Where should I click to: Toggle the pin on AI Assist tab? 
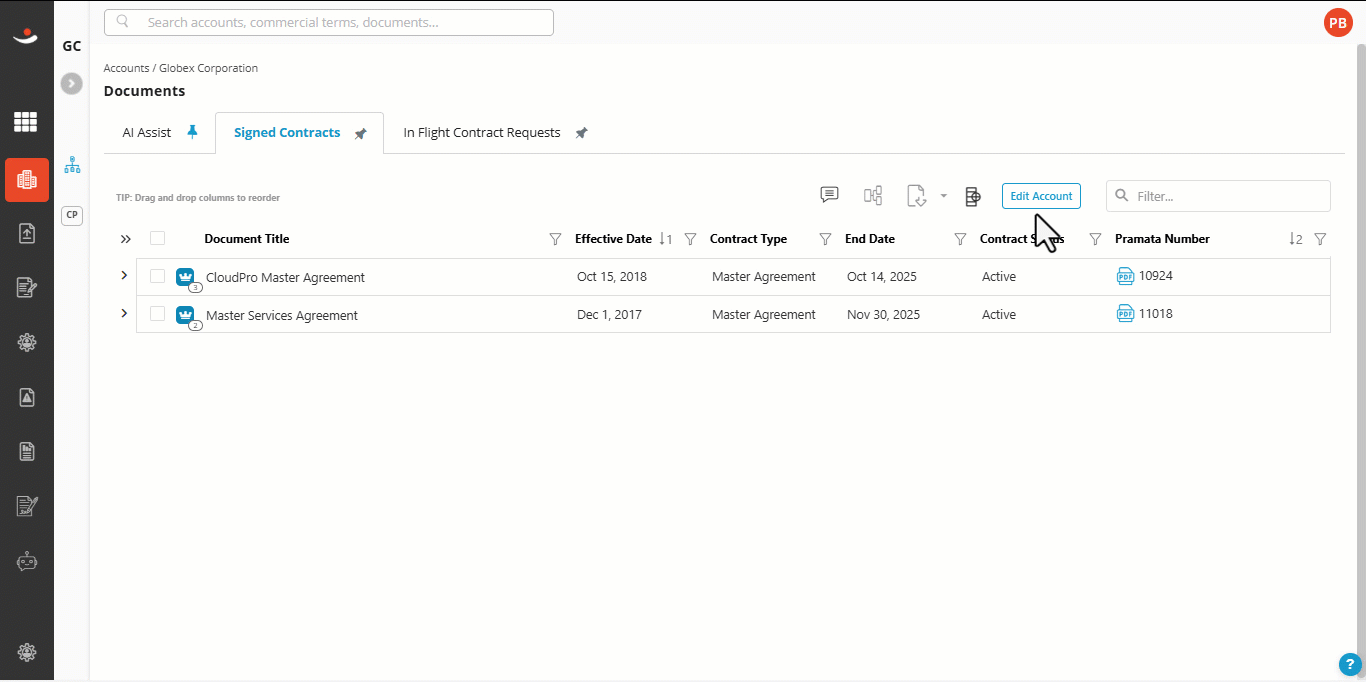point(193,132)
